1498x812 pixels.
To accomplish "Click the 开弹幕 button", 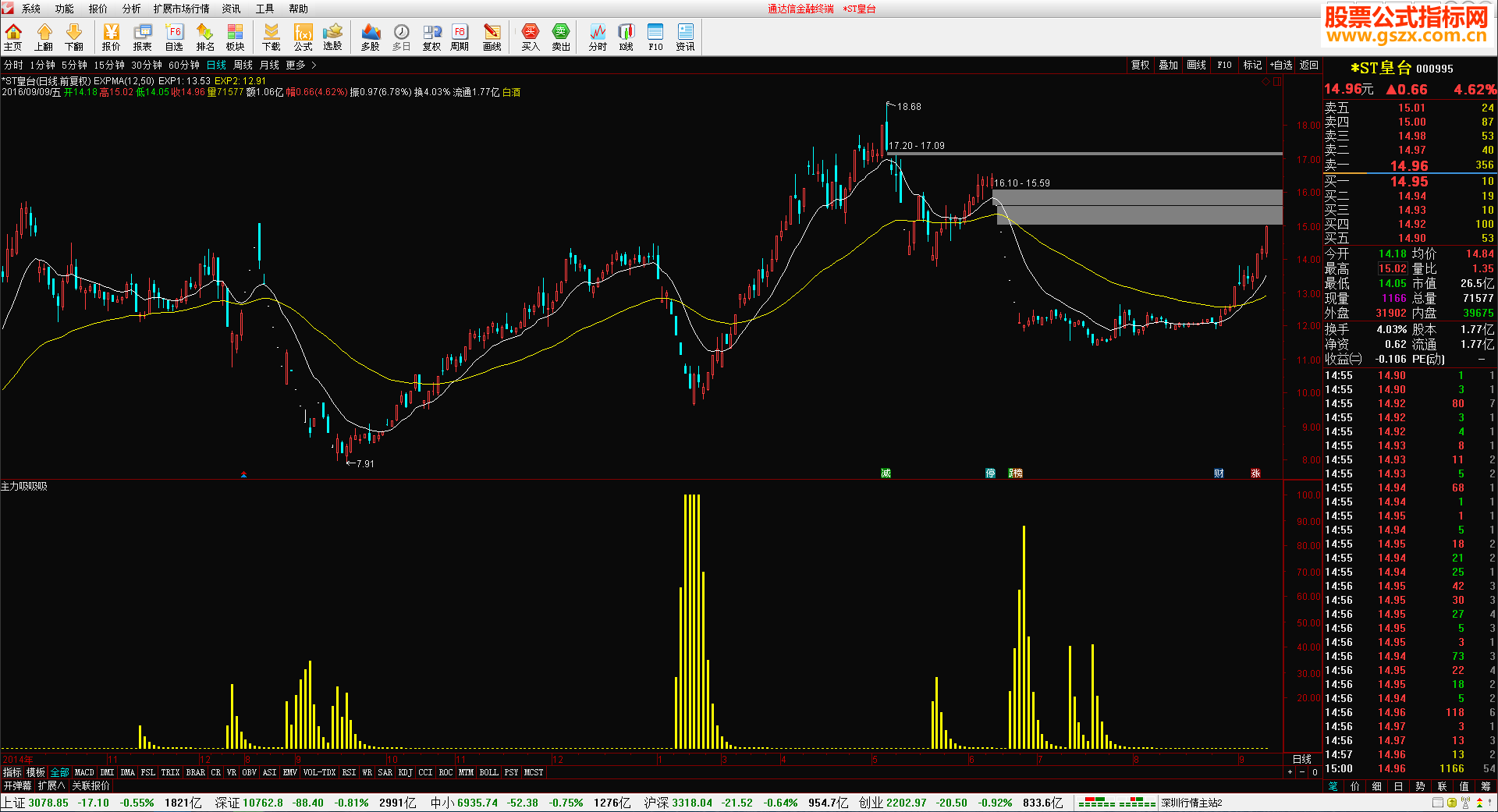I will pyautogui.click(x=17, y=785).
